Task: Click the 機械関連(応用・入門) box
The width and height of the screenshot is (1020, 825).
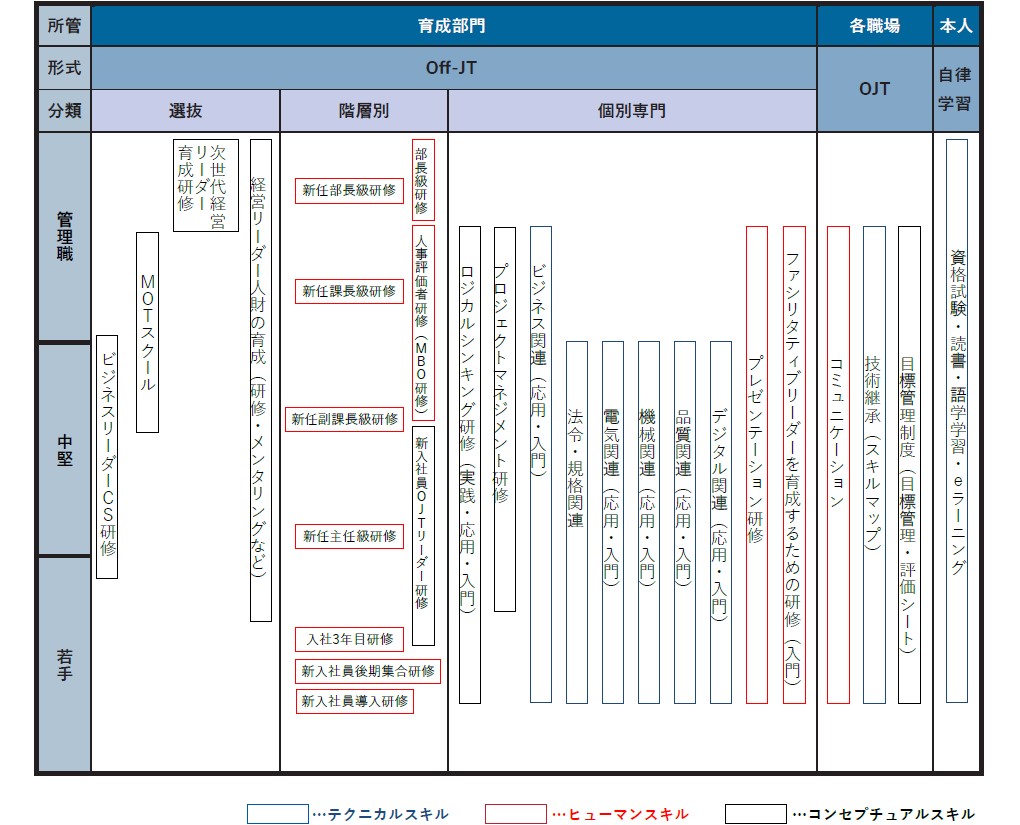Action: click(649, 522)
